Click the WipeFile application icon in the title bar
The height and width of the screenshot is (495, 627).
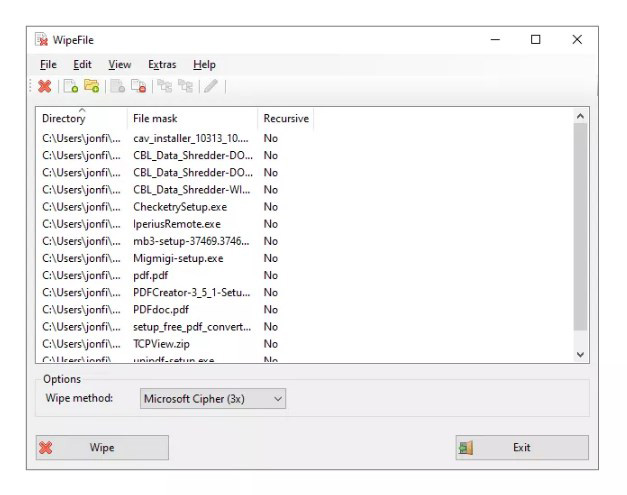pyautogui.click(x=41, y=40)
